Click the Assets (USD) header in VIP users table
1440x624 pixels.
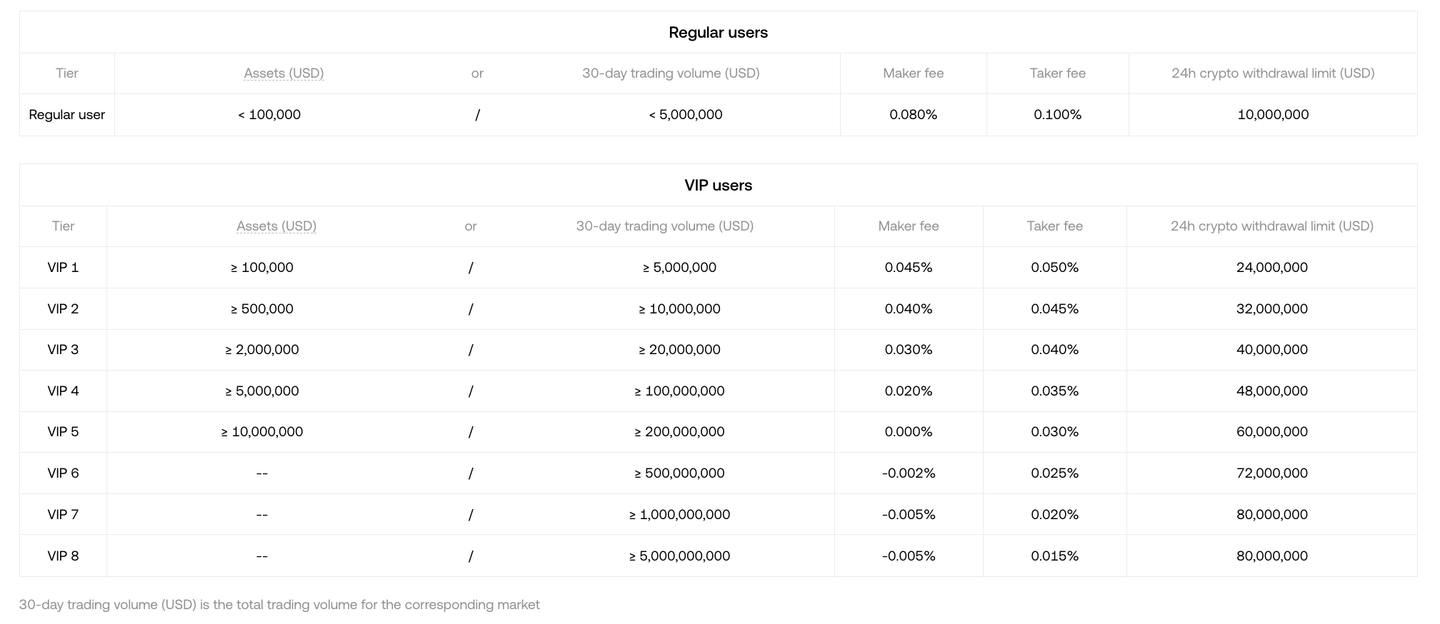[x=276, y=226]
